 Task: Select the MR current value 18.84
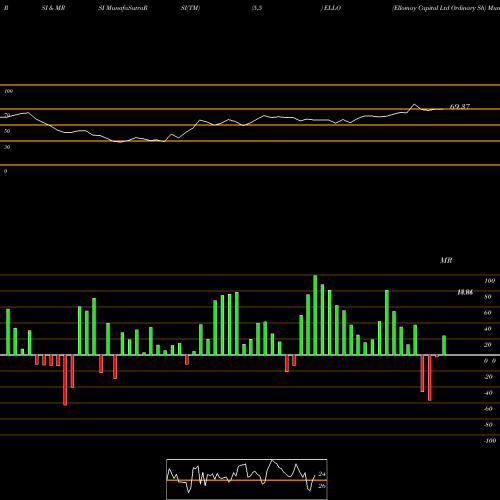(x=465, y=292)
